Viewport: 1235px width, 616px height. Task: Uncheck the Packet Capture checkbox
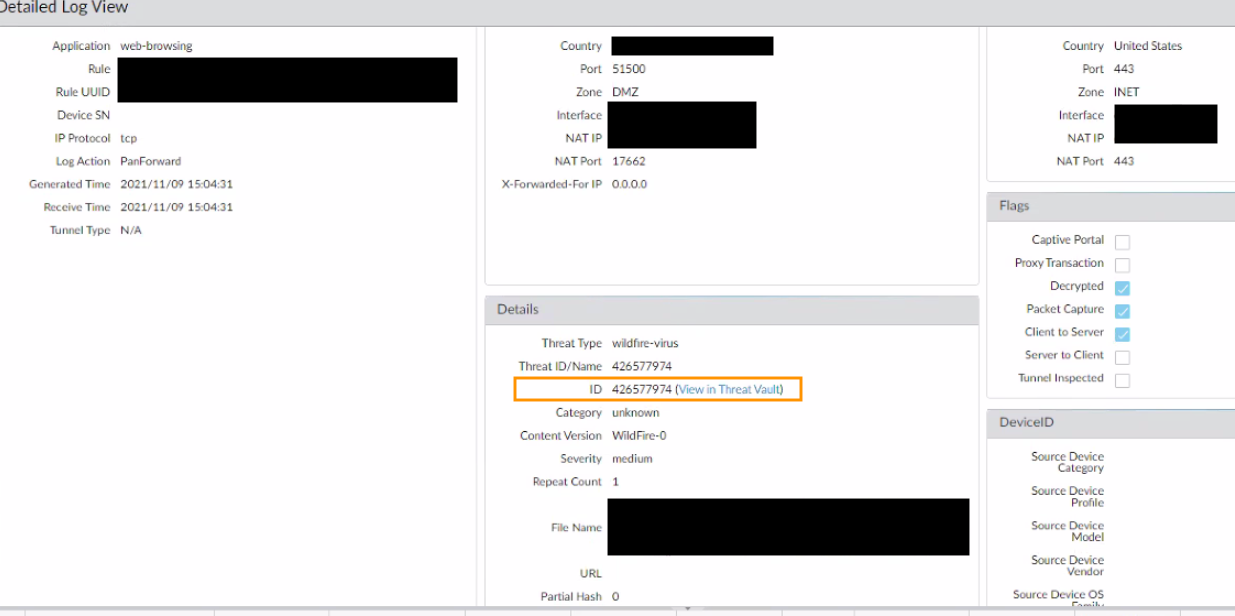1122,311
